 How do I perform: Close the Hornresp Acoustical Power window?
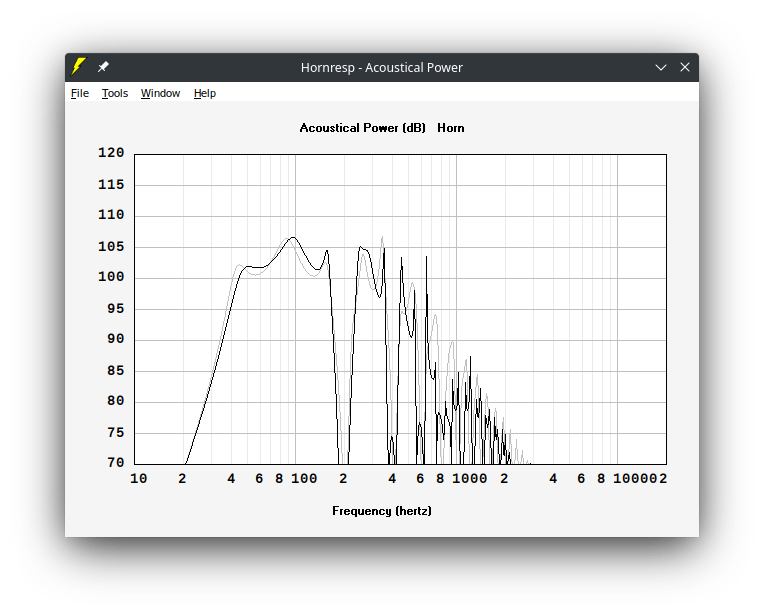[685, 67]
